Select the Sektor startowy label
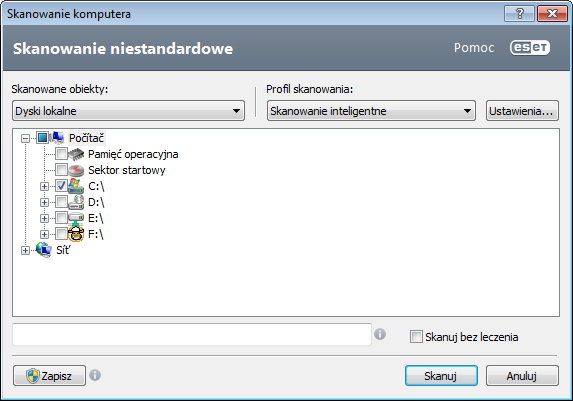The height and width of the screenshot is (401, 573). tap(127, 170)
